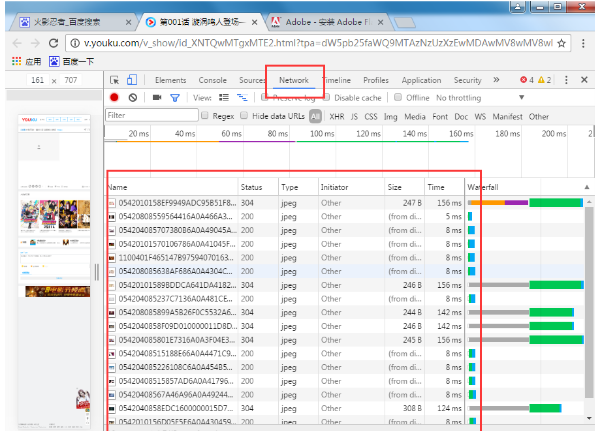
Task: Clear the network log
Action: [133, 98]
